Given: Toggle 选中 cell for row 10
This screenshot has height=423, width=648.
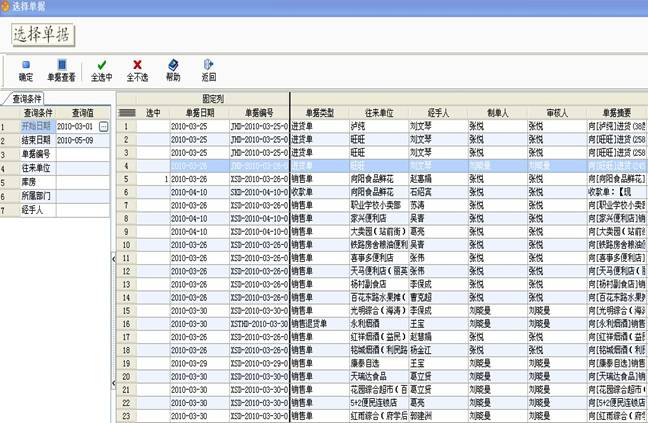Looking at the screenshot, I should coord(153,245).
